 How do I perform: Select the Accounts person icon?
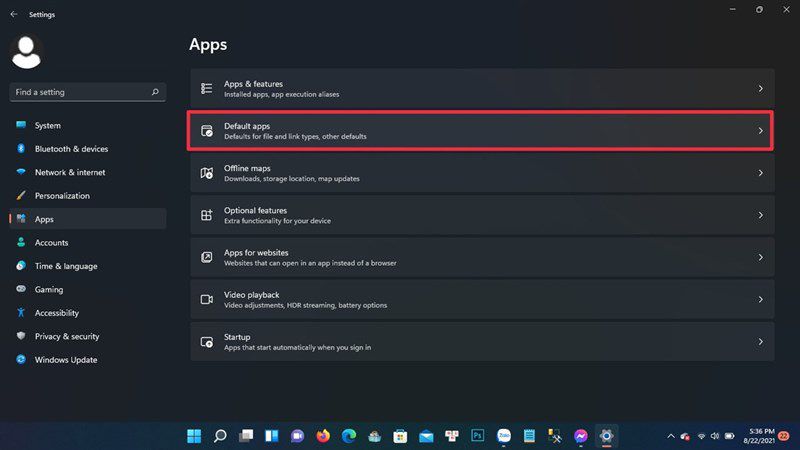[21, 242]
